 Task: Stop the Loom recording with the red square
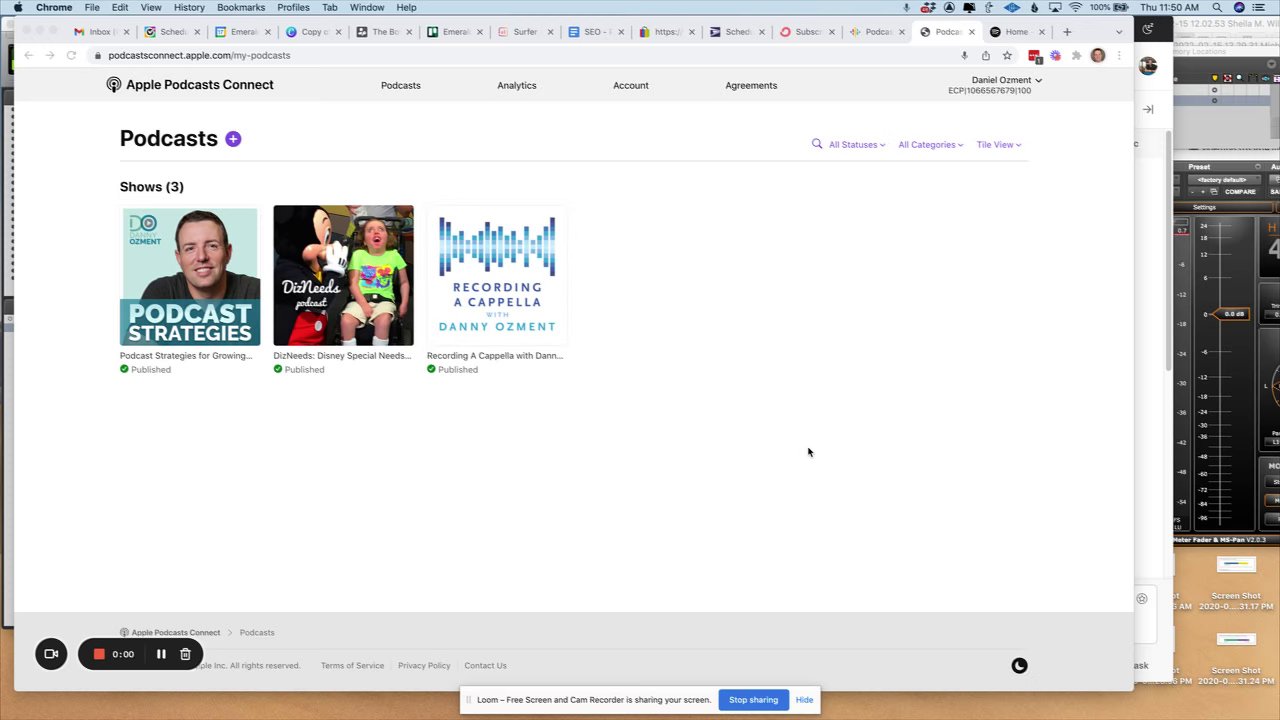99,654
